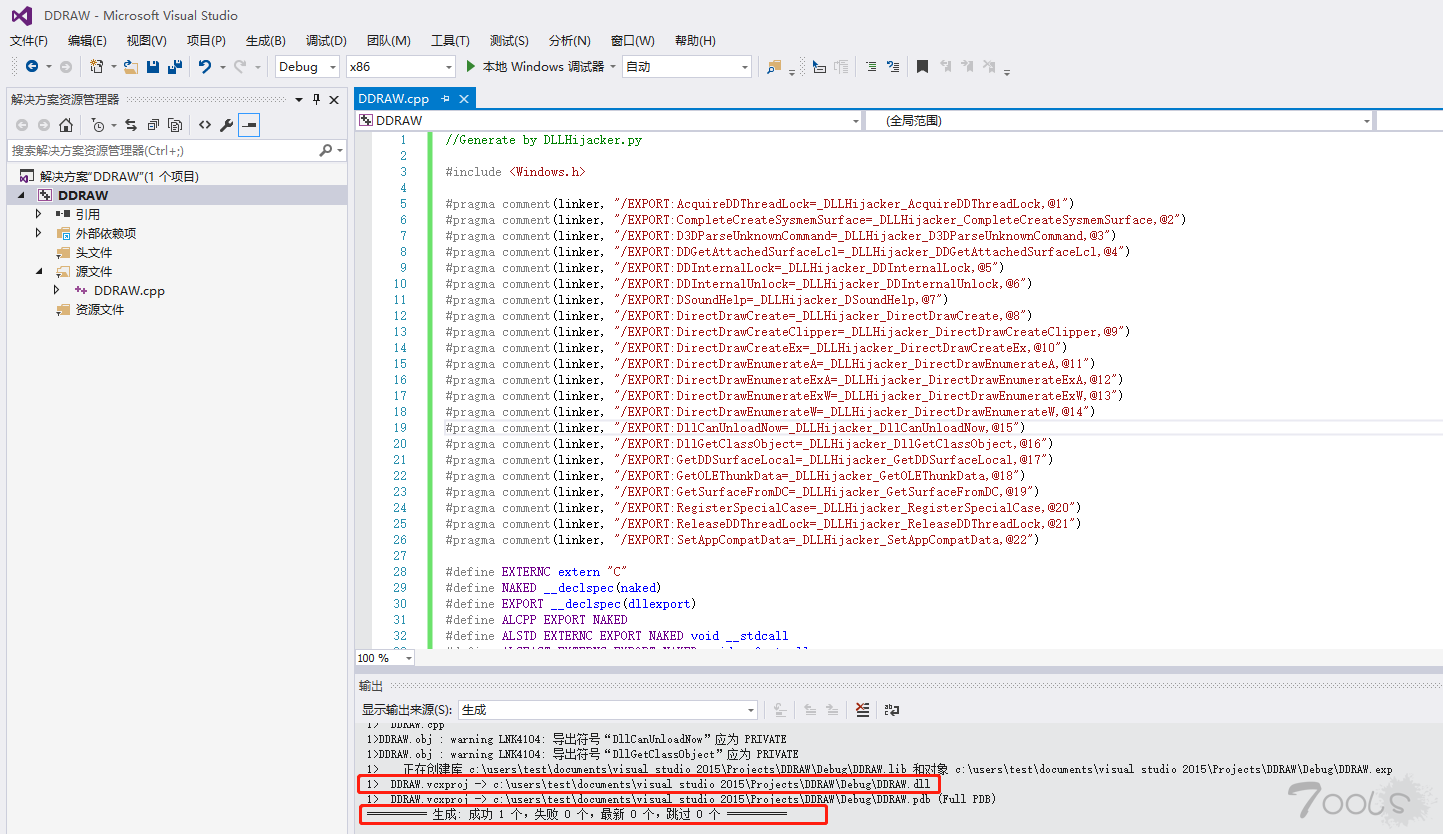Viewport: 1443px width, 834px height.
Task: Open the 生成(B) menu
Action: click(266, 41)
